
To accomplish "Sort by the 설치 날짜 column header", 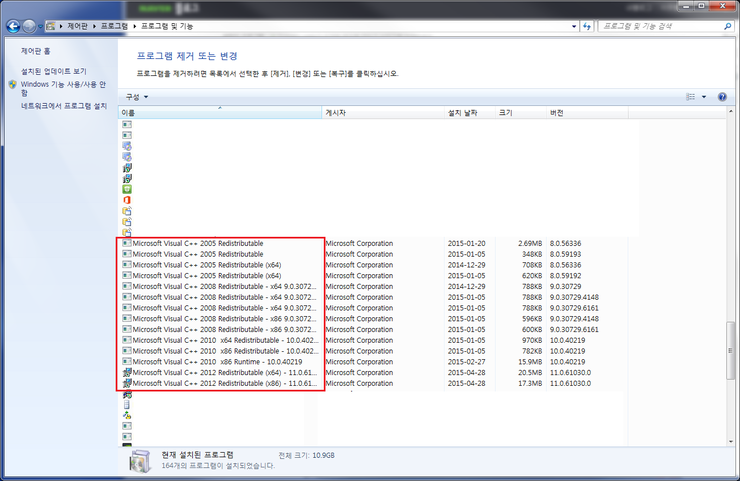I will point(470,113).
